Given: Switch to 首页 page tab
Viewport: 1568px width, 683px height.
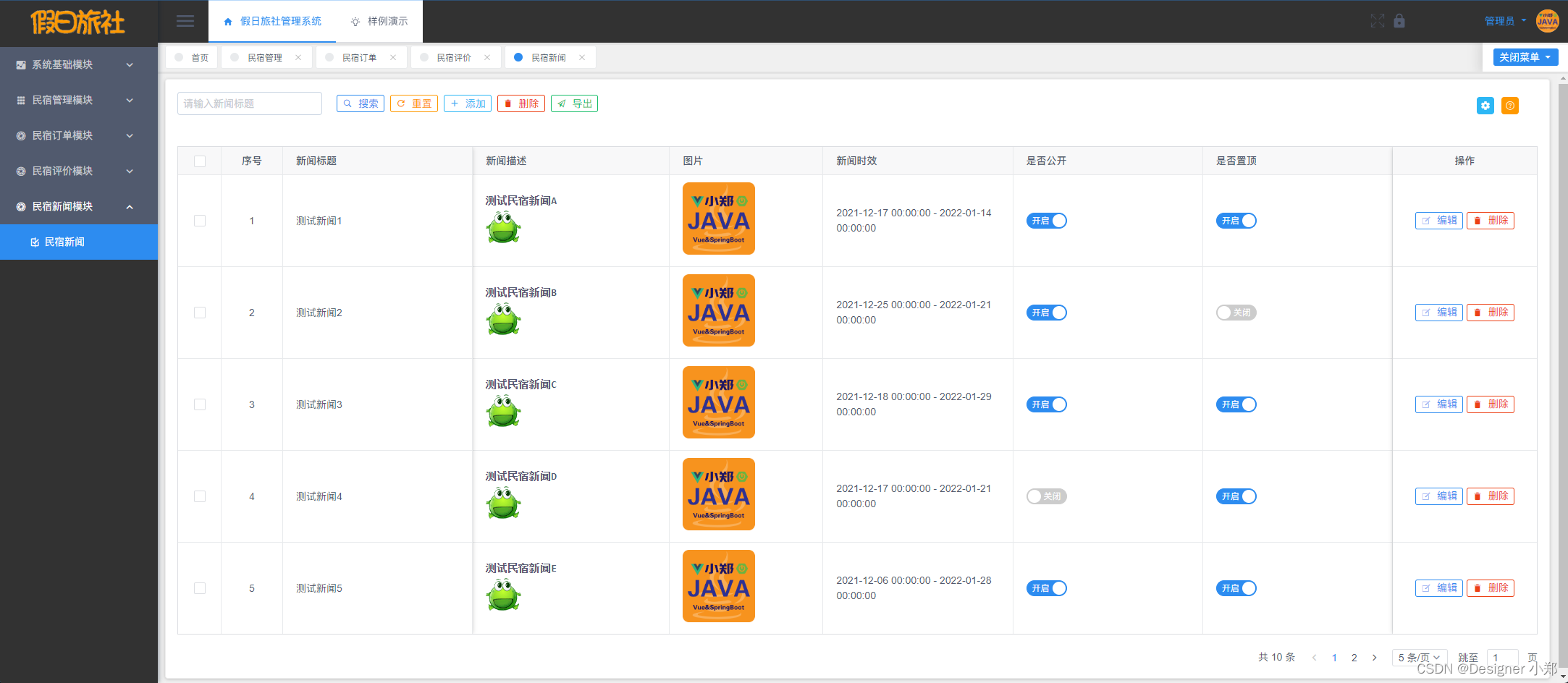Looking at the screenshot, I should click(x=192, y=58).
